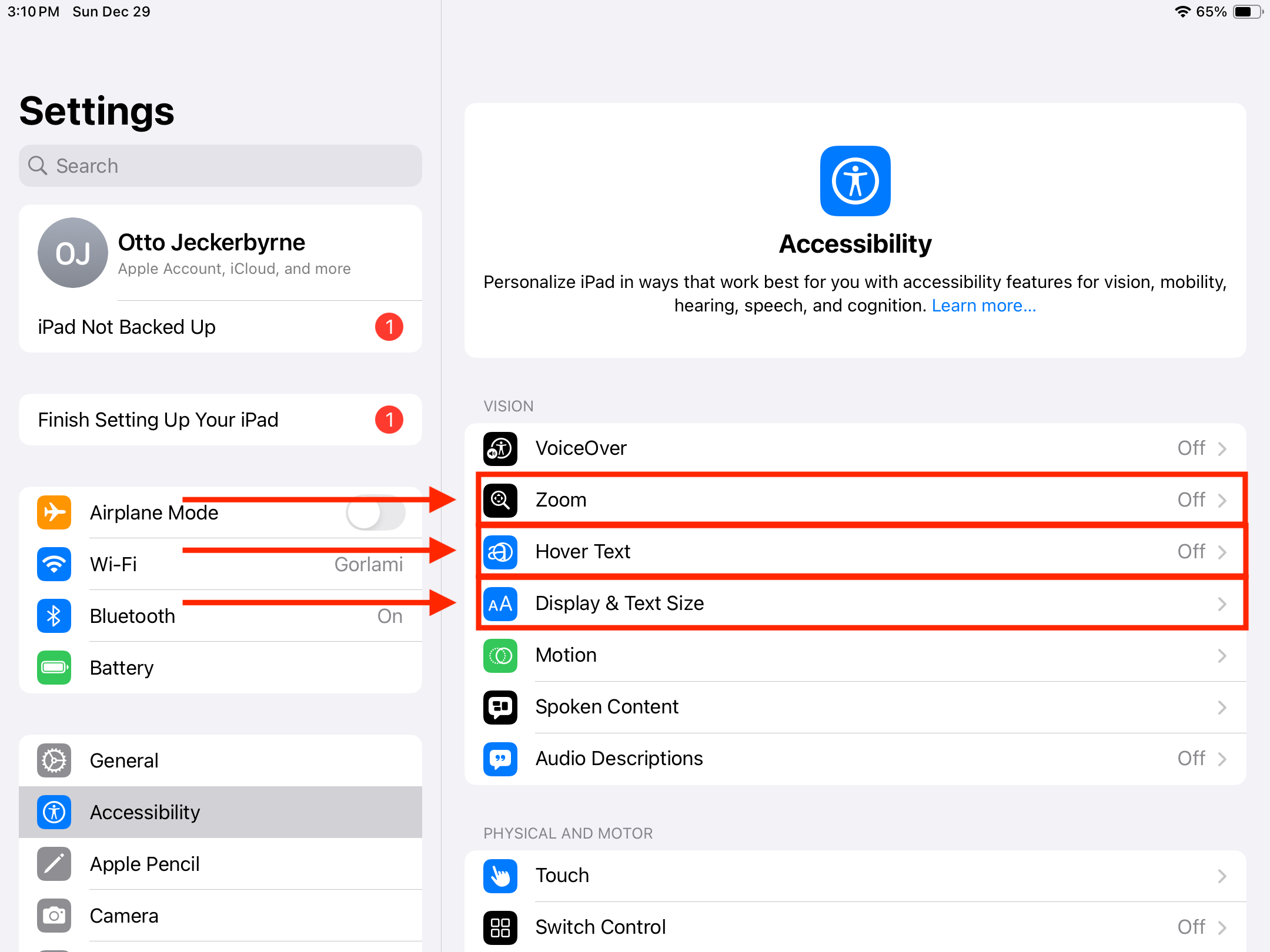1270x952 pixels.
Task: Open Audio Descriptions via its chevron
Action: click(1222, 759)
